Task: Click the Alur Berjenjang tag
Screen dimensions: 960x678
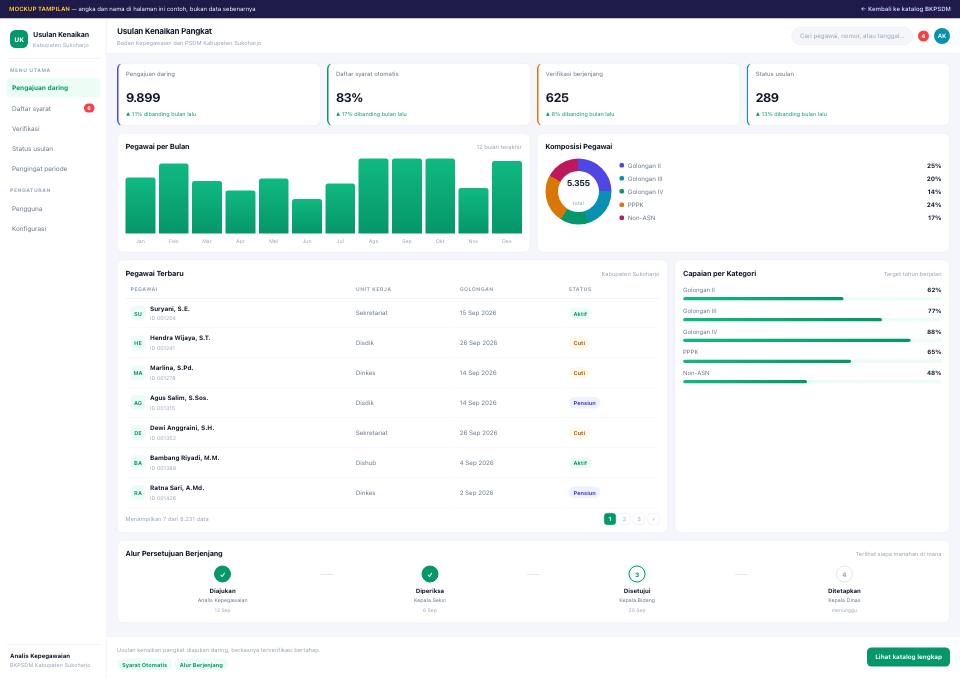Action: tap(201, 665)
